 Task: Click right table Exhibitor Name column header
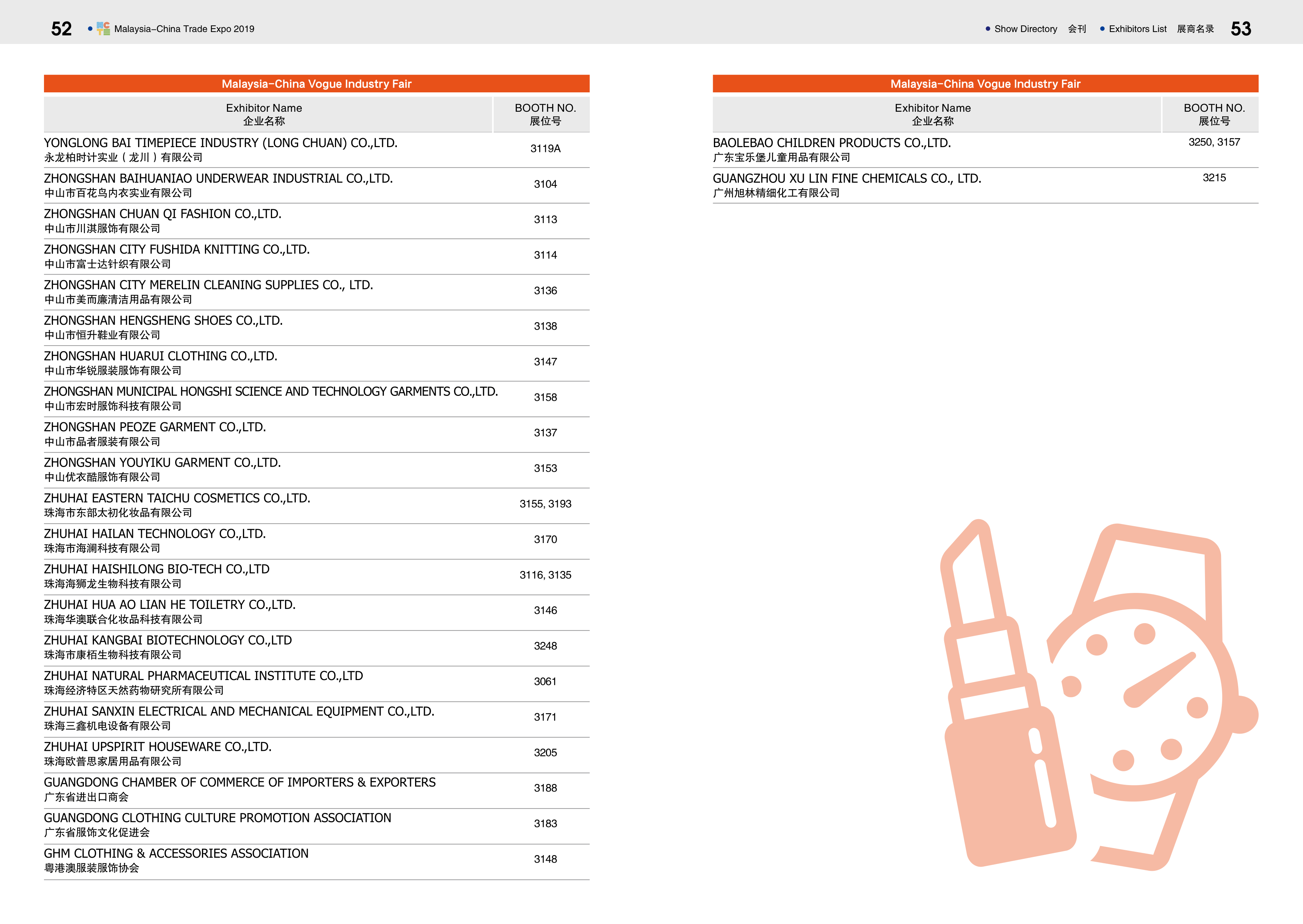coord(936,114)
